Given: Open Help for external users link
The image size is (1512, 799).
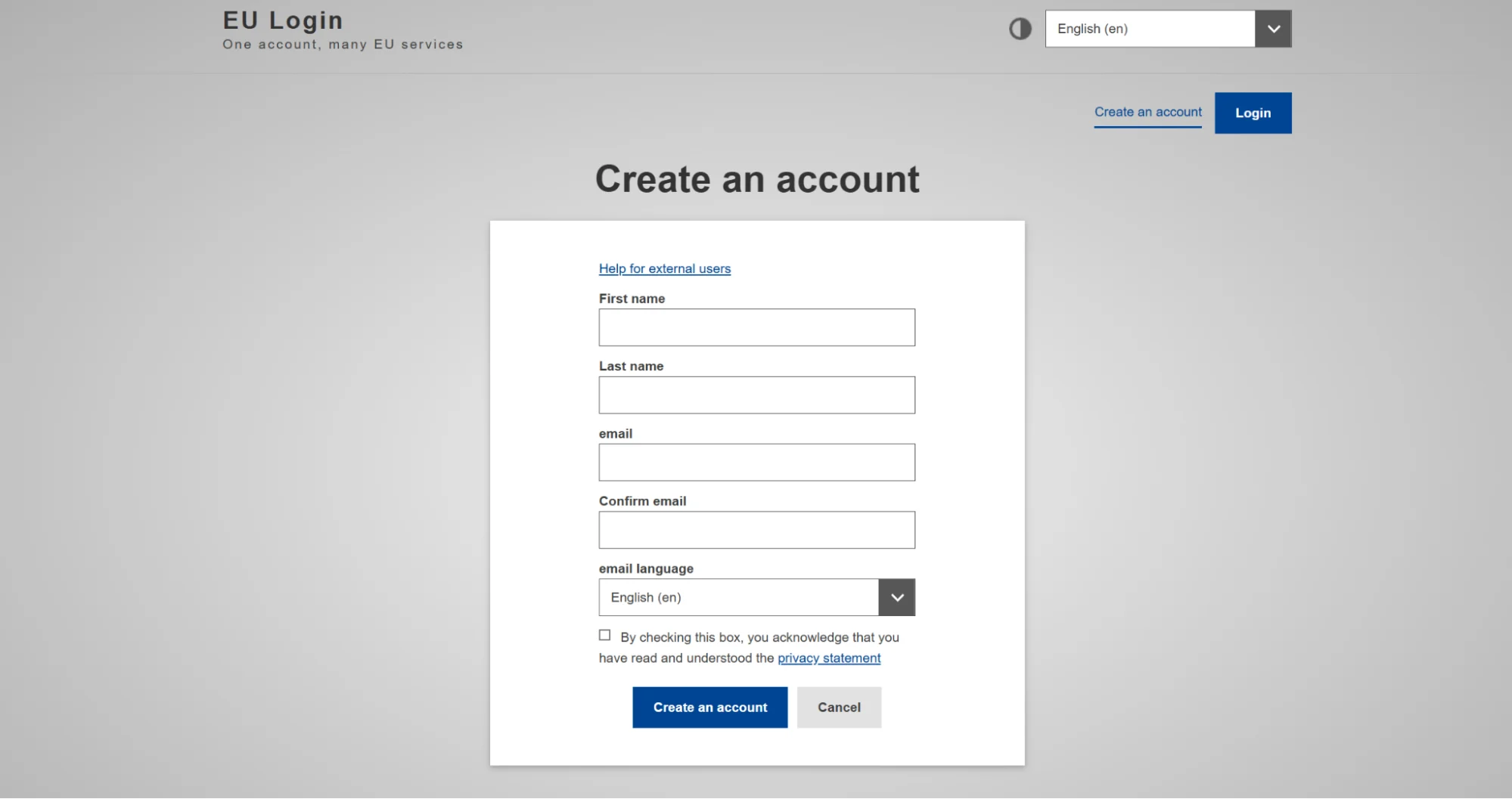Looking at the screenshot, I should [664, 268].
